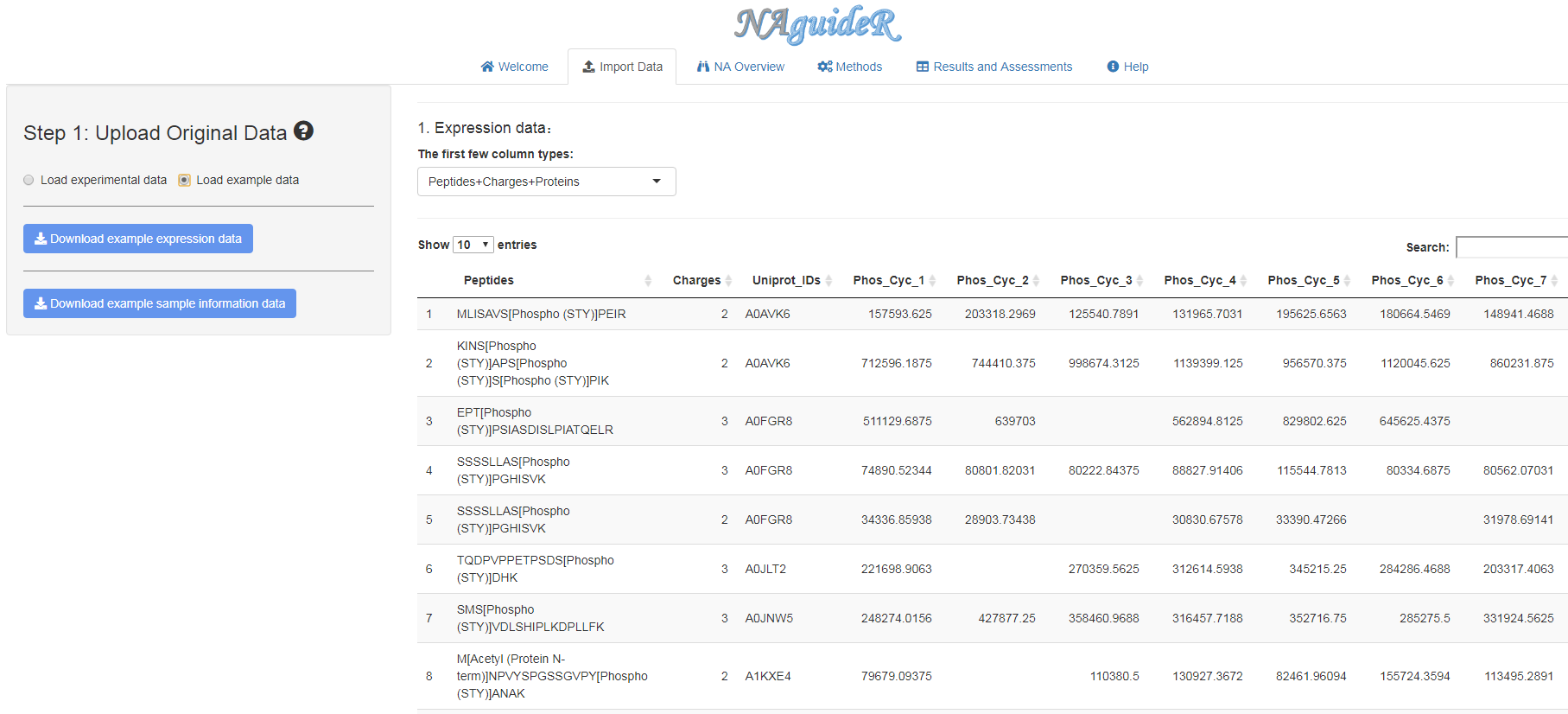1568x714 pixels.
Task: Open the Welcome tab
Action: (515, 67)
